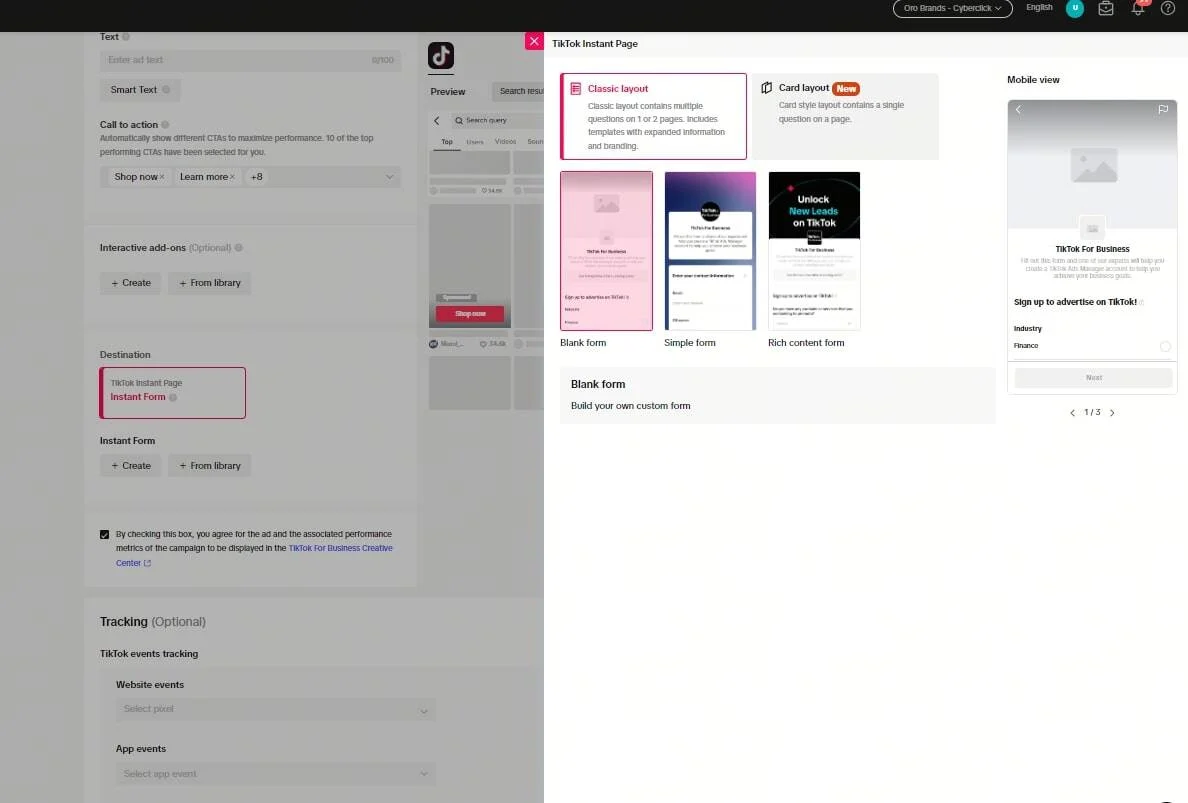Viewport: 1188px width, 803px height.
Task: Click info icon beside Call to action
Action: pos(165,125)
